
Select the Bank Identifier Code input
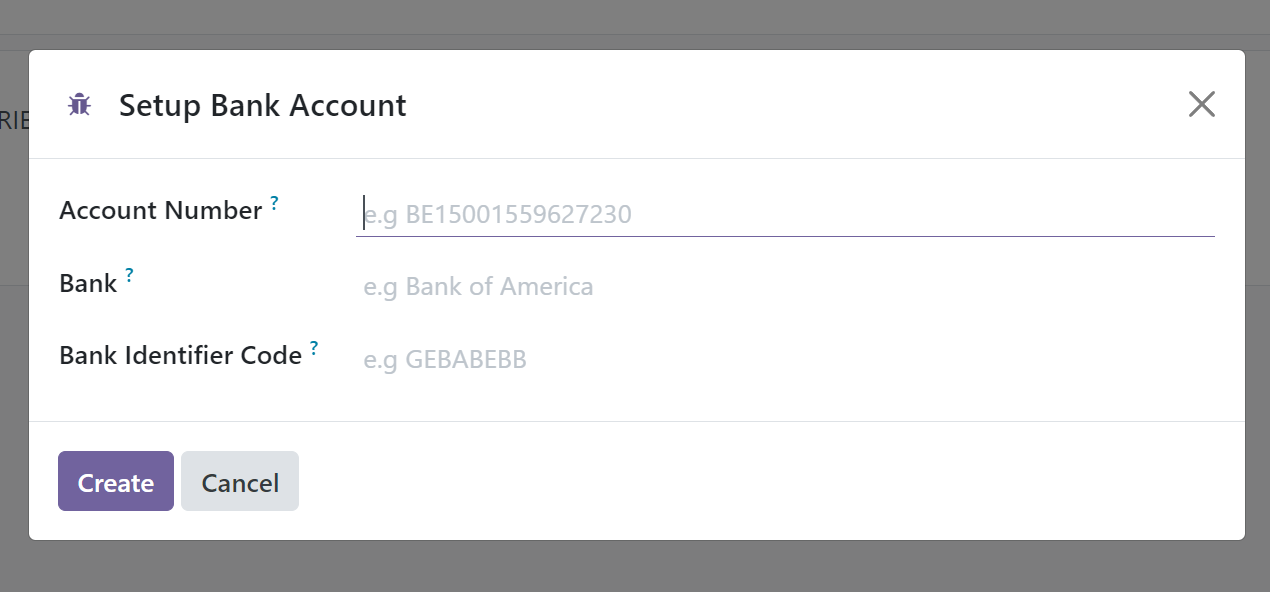(785, 359)
